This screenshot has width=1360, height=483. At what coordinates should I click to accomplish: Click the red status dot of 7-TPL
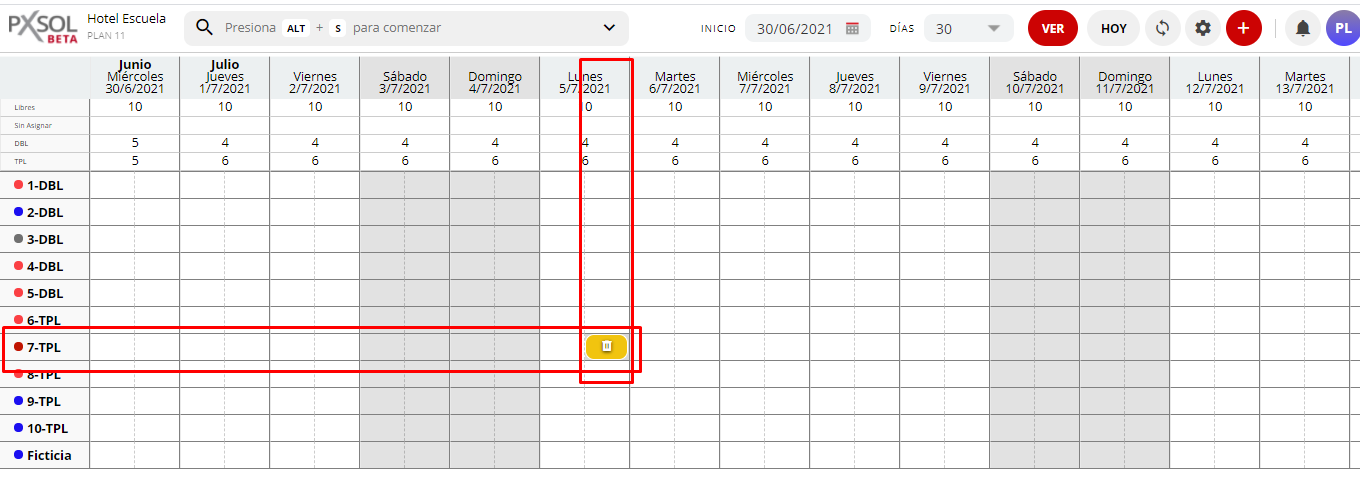18,347
